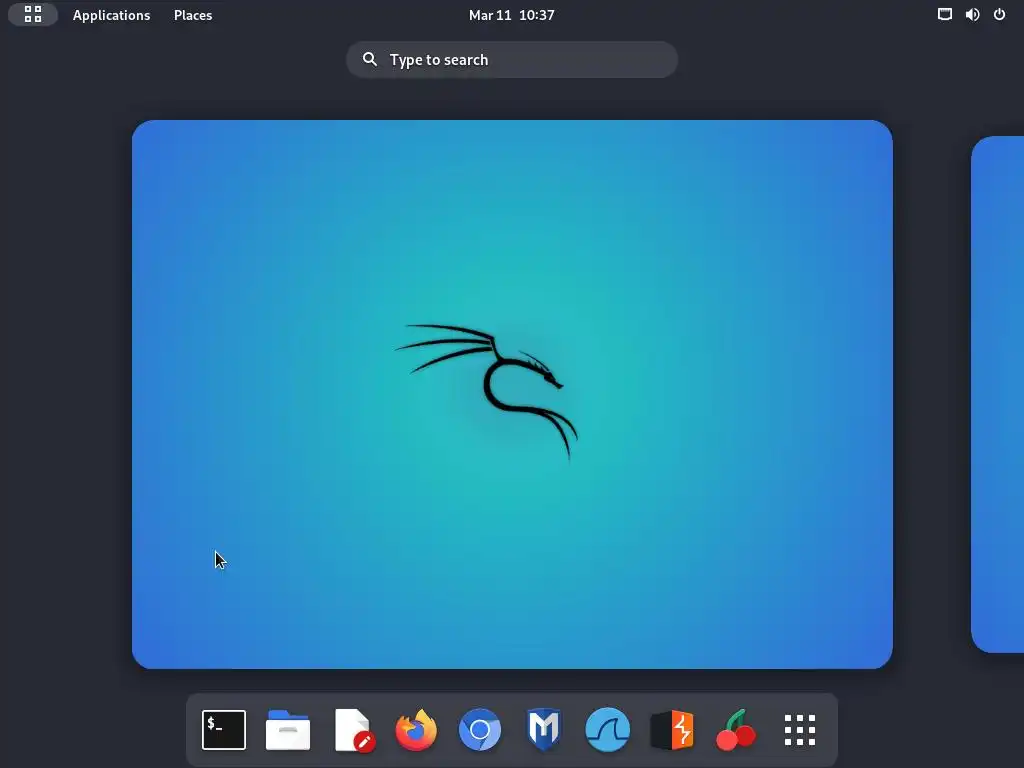Select the current workspace thumbnail
Viewport: 1024px width, 768px height.
tap(512, 394)
